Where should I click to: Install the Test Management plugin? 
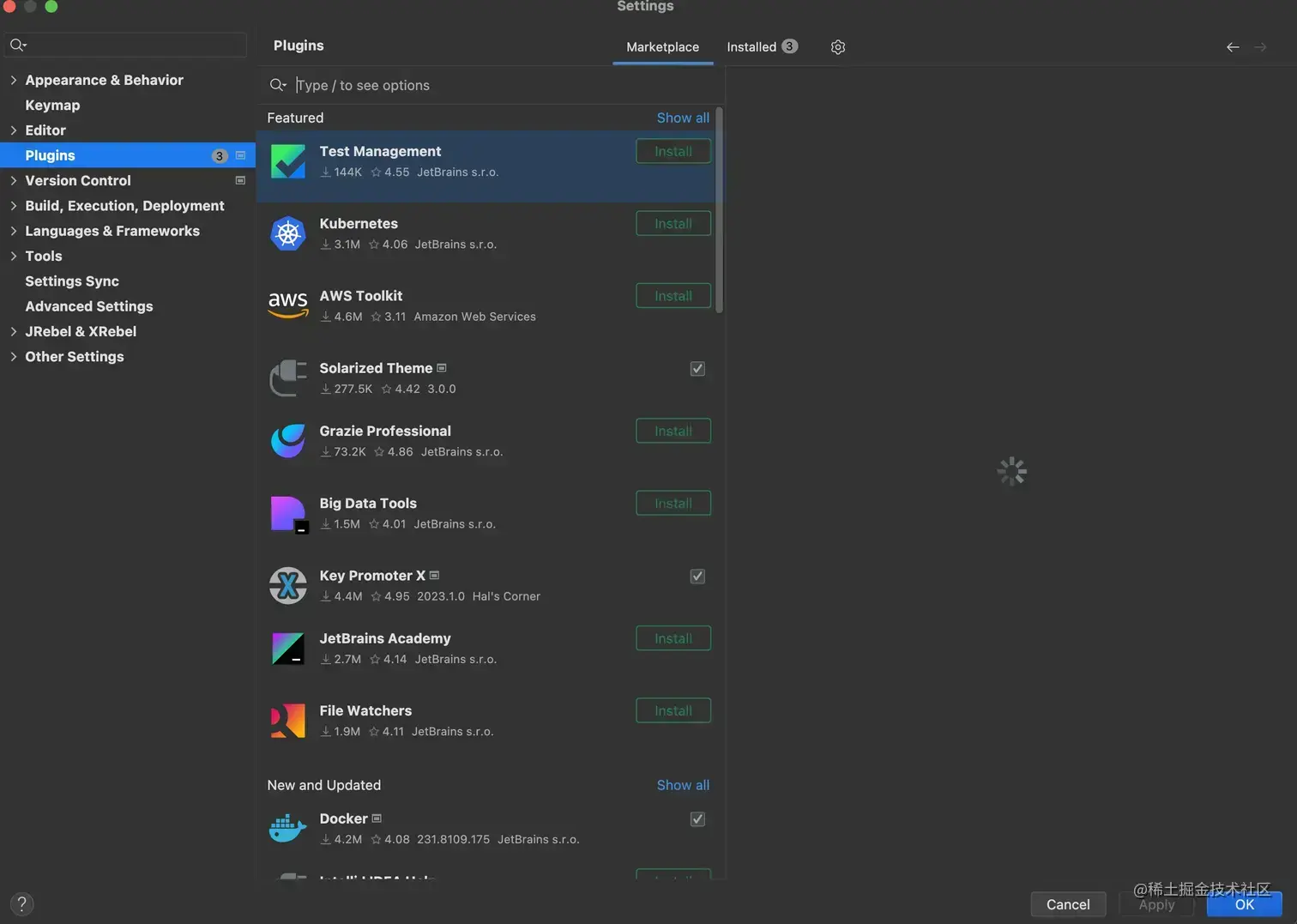coord(673,151)
